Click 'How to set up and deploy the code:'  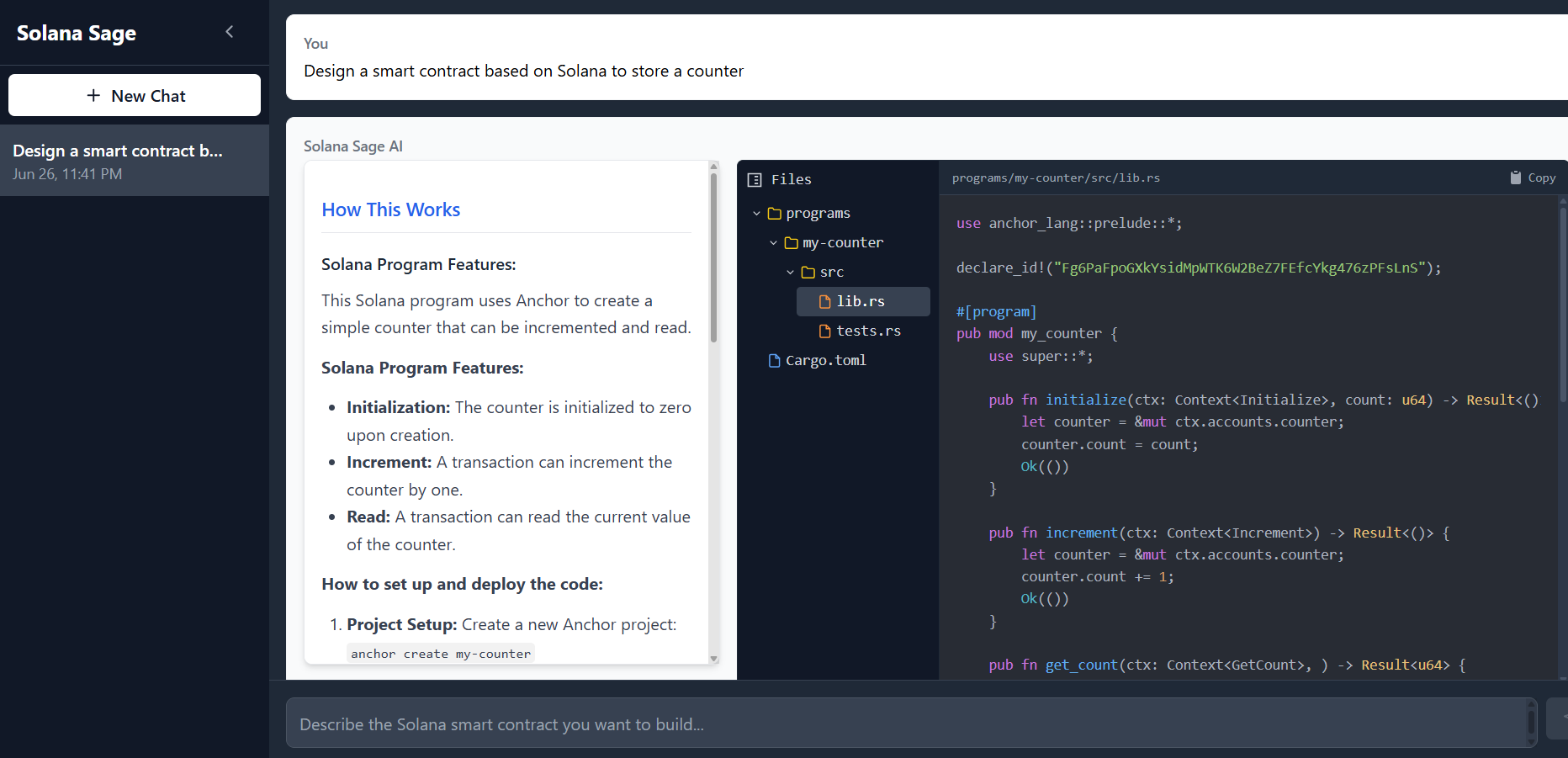tap(463, 584)
